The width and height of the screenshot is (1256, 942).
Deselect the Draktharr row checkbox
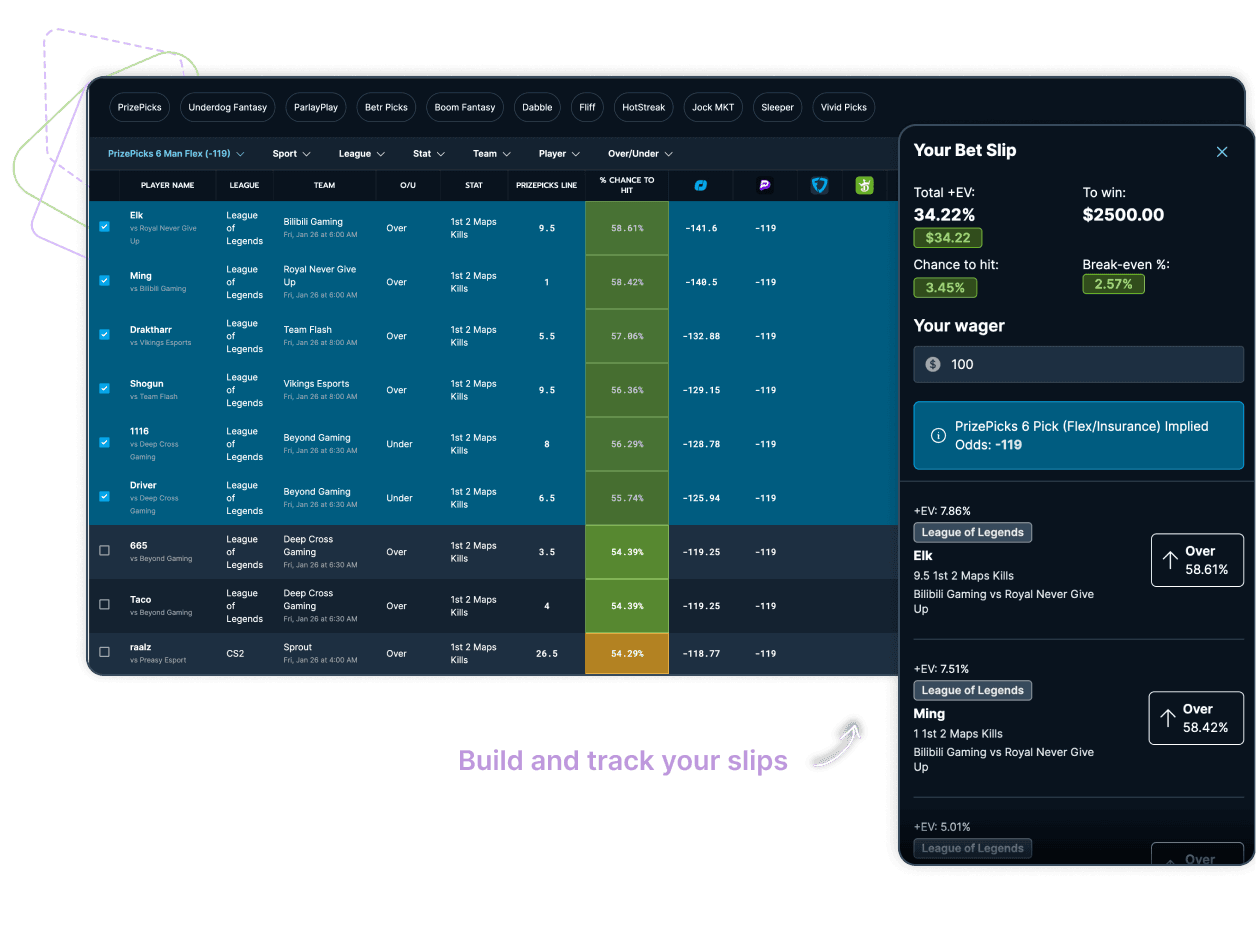coord(104,335)
